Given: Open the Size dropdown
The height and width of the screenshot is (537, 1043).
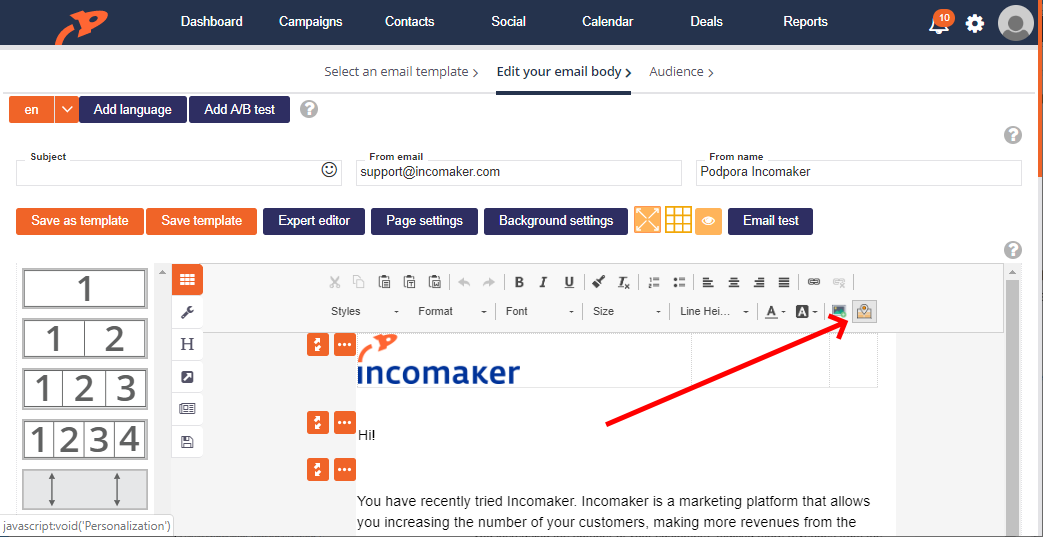Looking at the screenshot, I should click(627, 311).
